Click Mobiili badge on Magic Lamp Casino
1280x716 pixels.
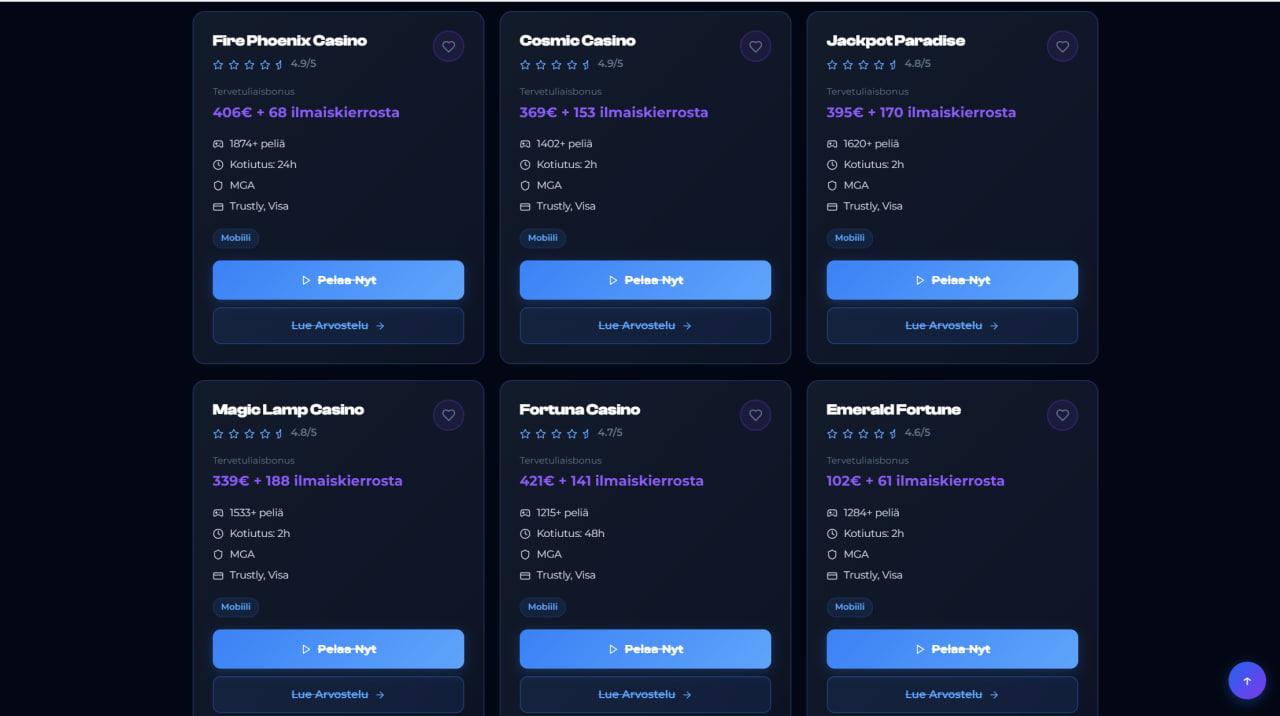235,607
